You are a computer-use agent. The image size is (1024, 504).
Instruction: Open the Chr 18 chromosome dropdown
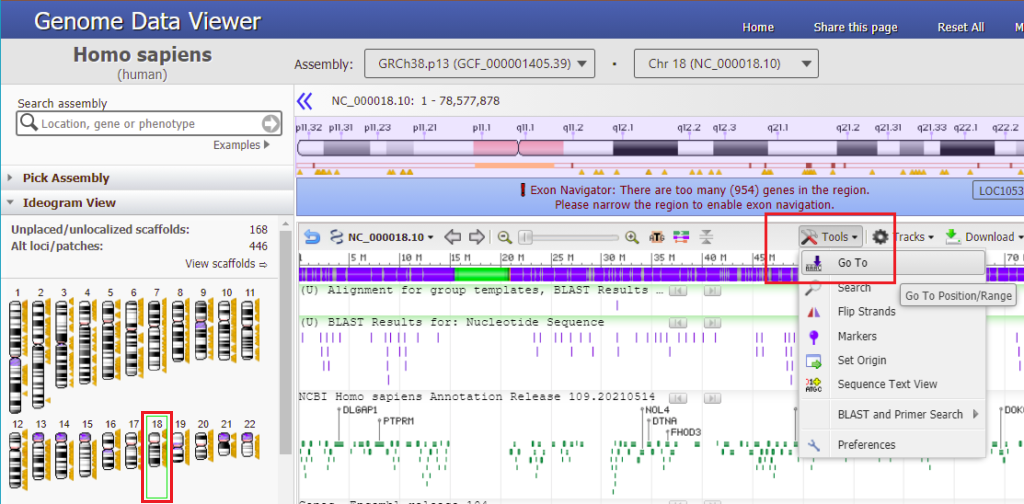pos(726,63)
